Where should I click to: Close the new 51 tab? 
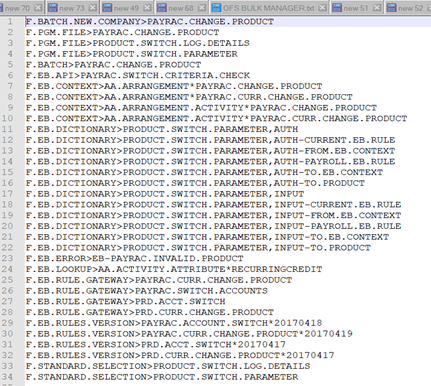point(377,8)
